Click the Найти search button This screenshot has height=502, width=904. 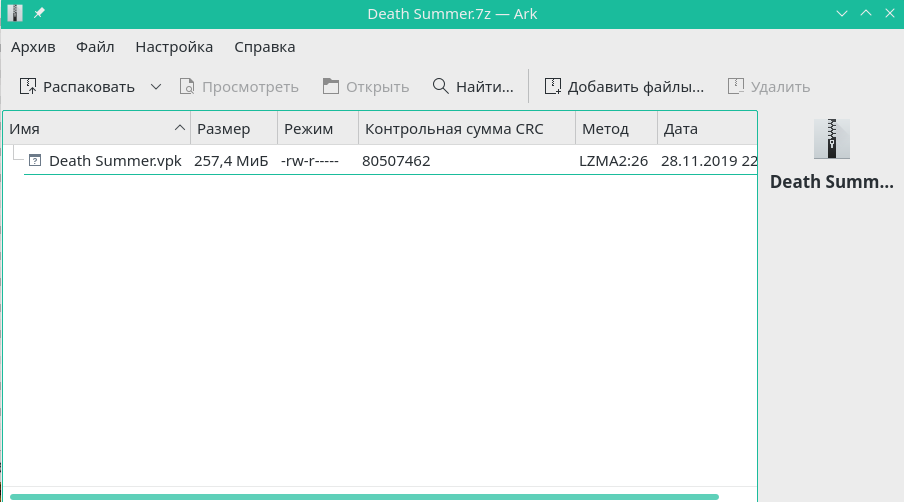tap(473, 86)
